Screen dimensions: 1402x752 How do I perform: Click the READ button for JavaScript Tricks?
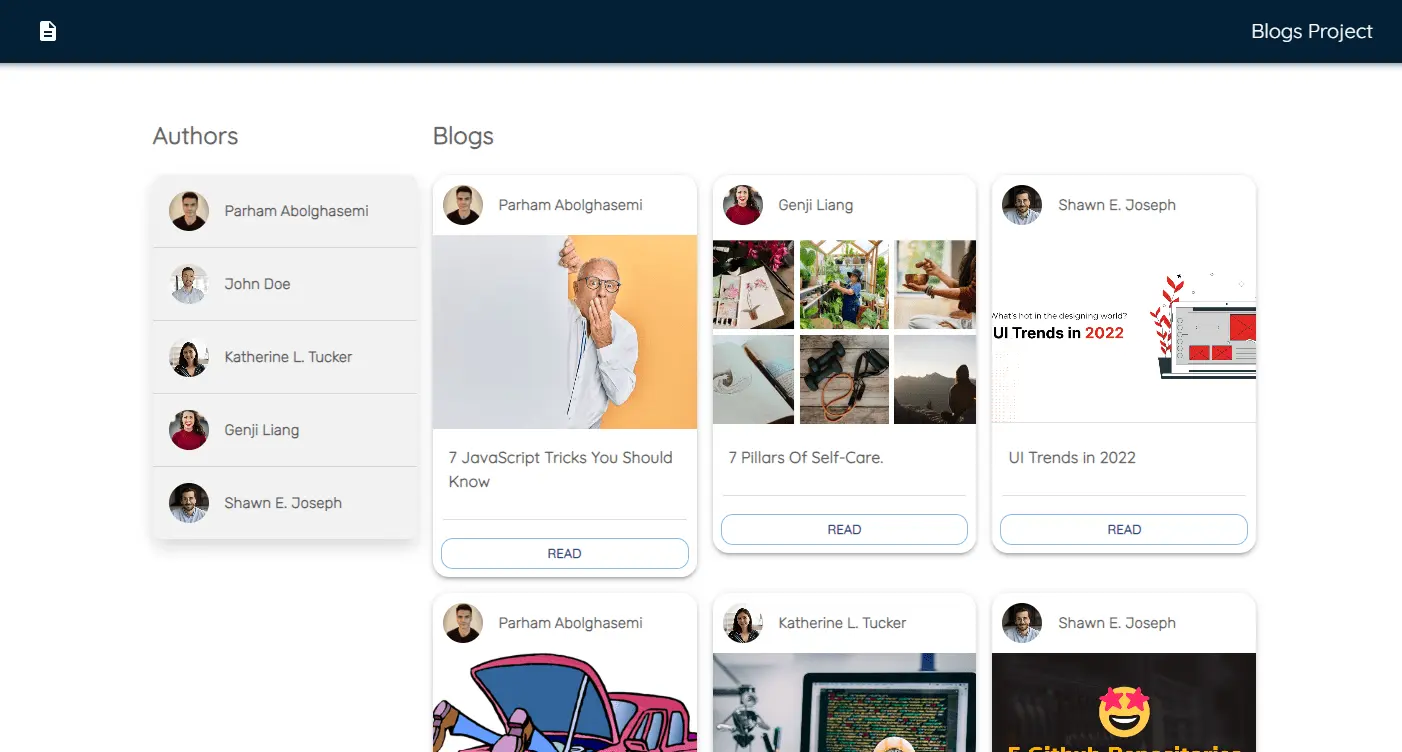tap(565, 553)
